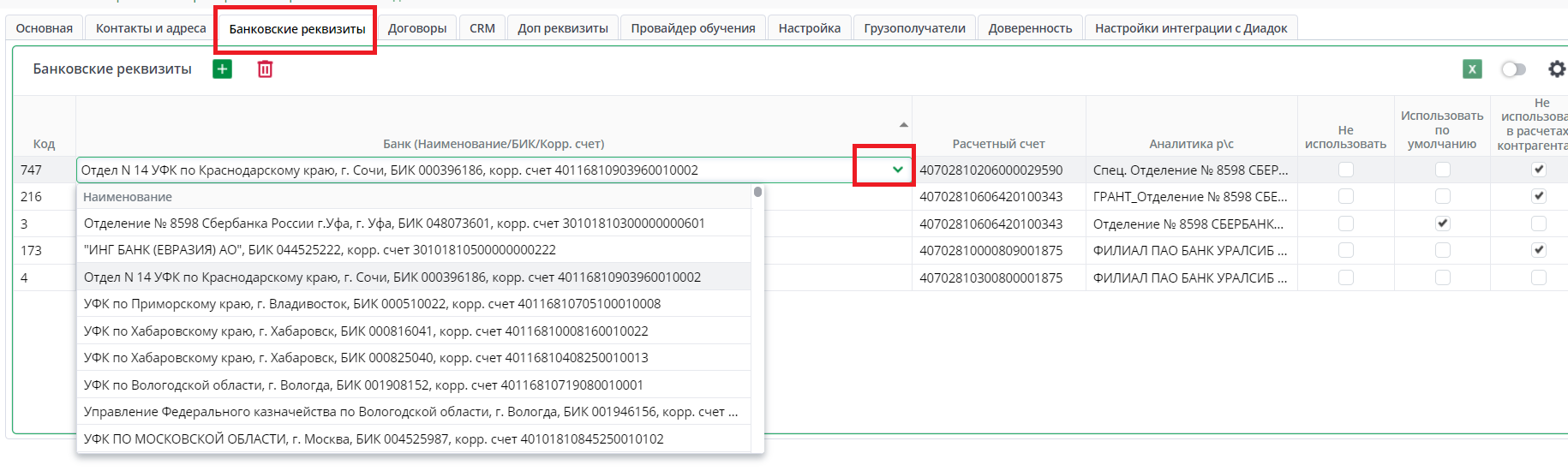Image resolution: width=1568 pixels, height=471 pixels.
Task: Select 'ИНГ БАНК (ЕВРАЗИЯ) АО' from the list
Action: [320, 250]
